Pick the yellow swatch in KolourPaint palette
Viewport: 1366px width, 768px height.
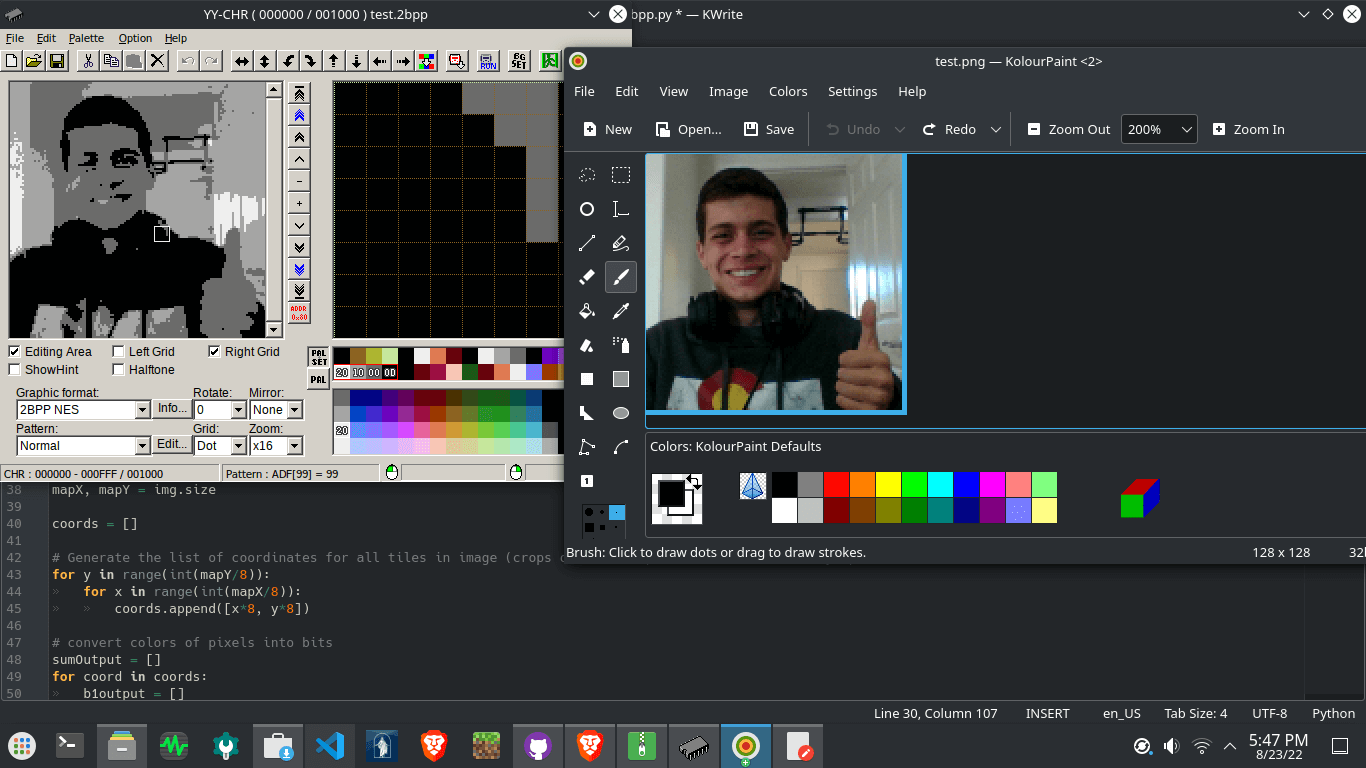888,485
